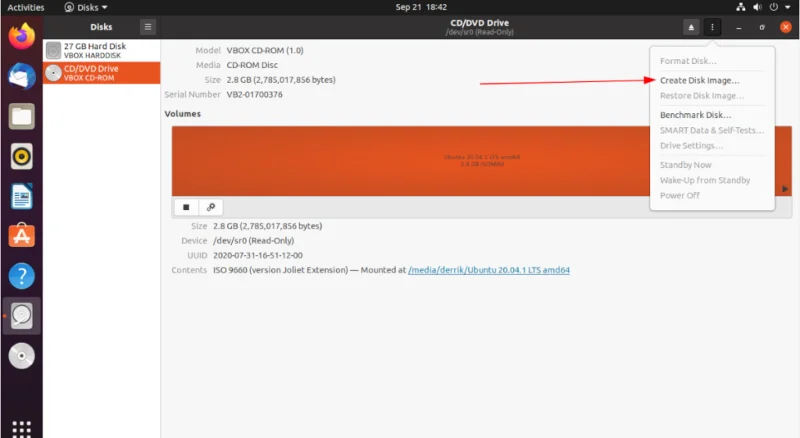Open LibreOffice Writer from the dock

(x=21, y=197)
